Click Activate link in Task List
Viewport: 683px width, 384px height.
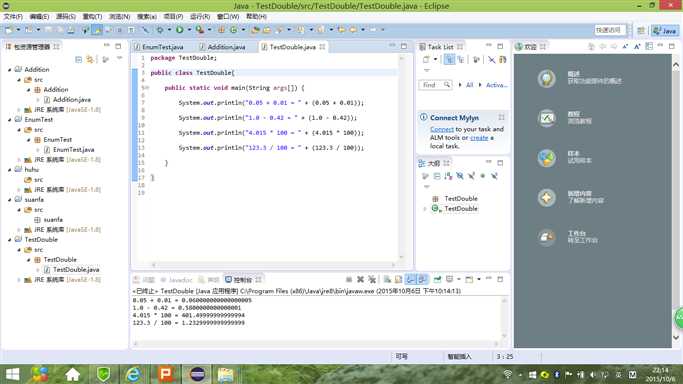point(497,85)
